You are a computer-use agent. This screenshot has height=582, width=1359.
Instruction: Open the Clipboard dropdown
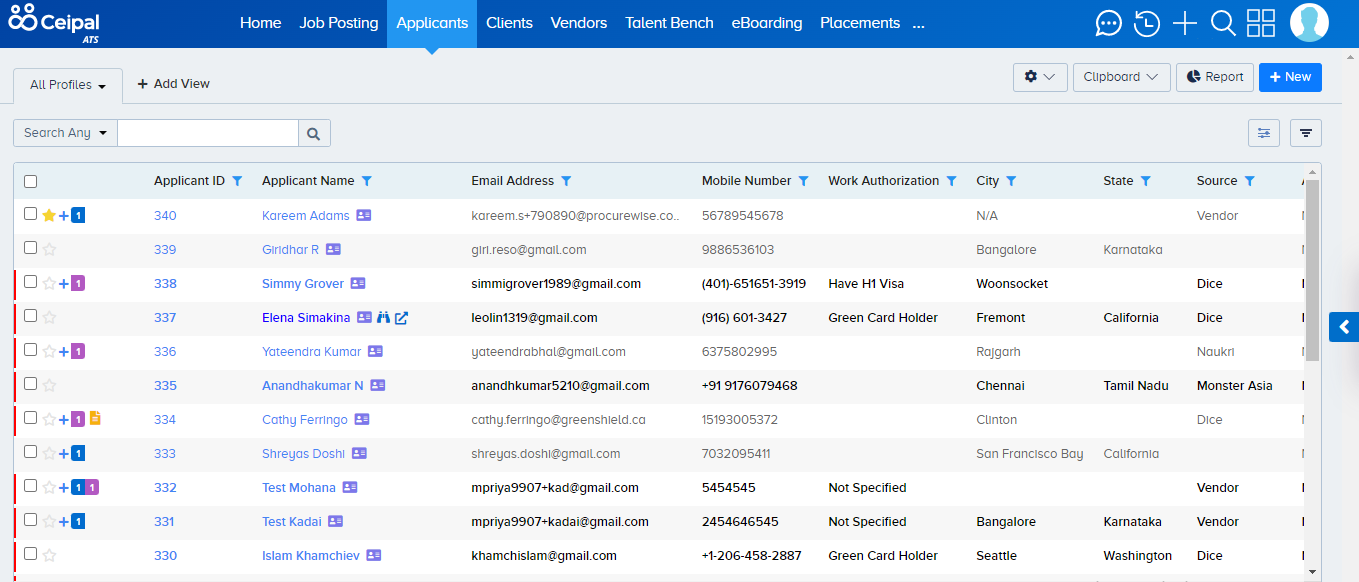(x=1121, y=77)
